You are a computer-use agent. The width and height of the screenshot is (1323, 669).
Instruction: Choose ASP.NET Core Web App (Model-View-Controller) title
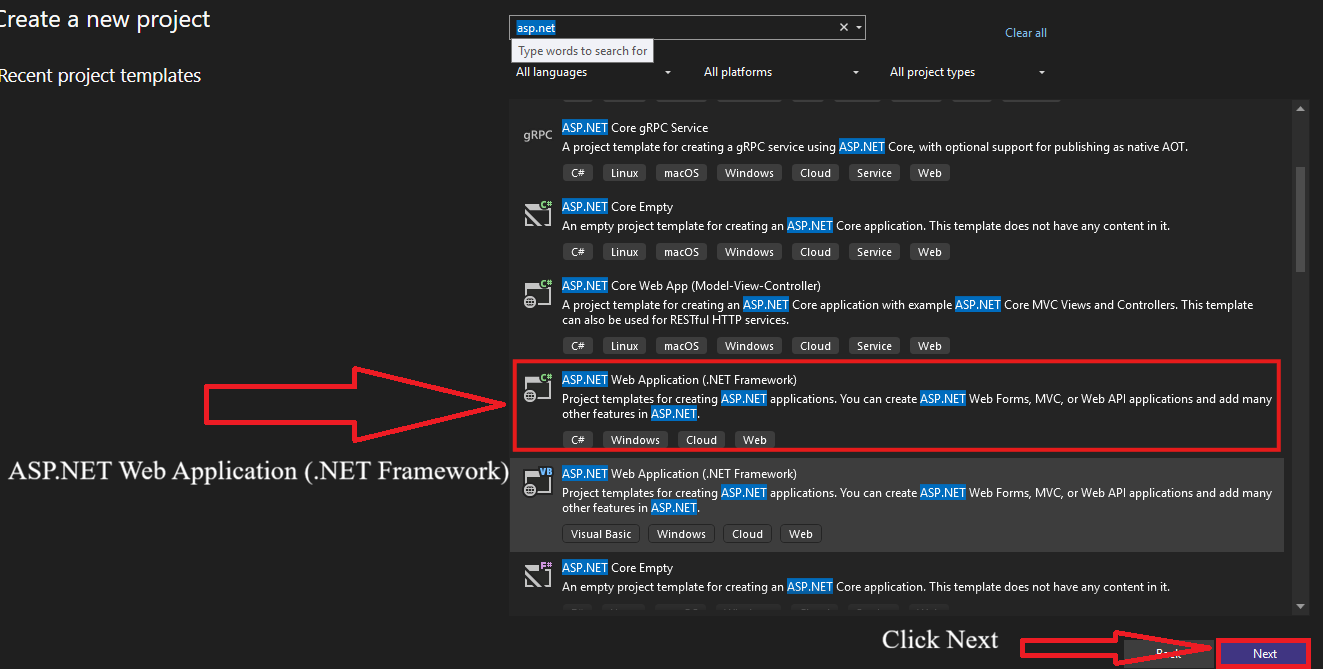coord(691,286)
